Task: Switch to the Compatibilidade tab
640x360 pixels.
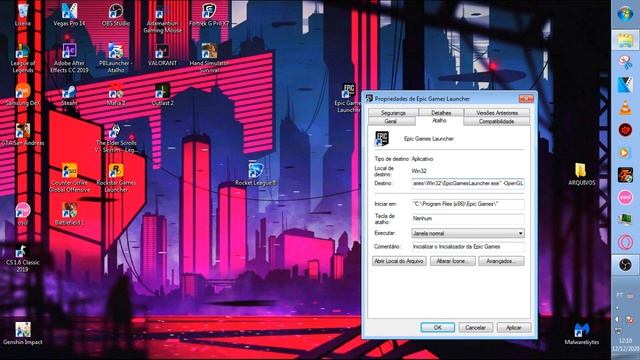Action: [497, 121]
